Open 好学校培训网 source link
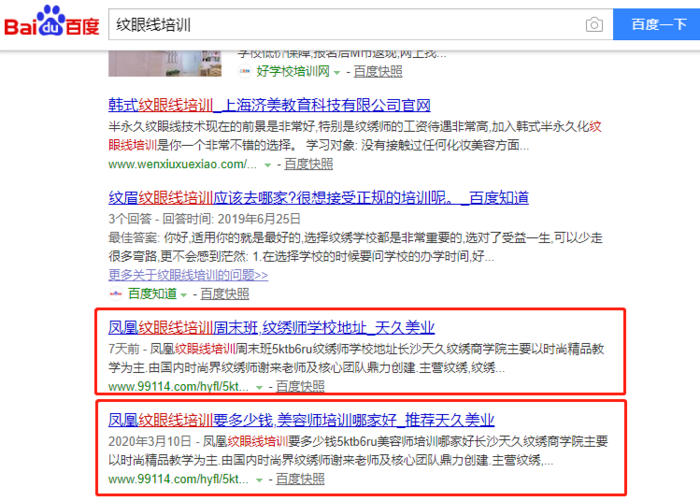This screenshot has width=700, height=501. [292, 71]
